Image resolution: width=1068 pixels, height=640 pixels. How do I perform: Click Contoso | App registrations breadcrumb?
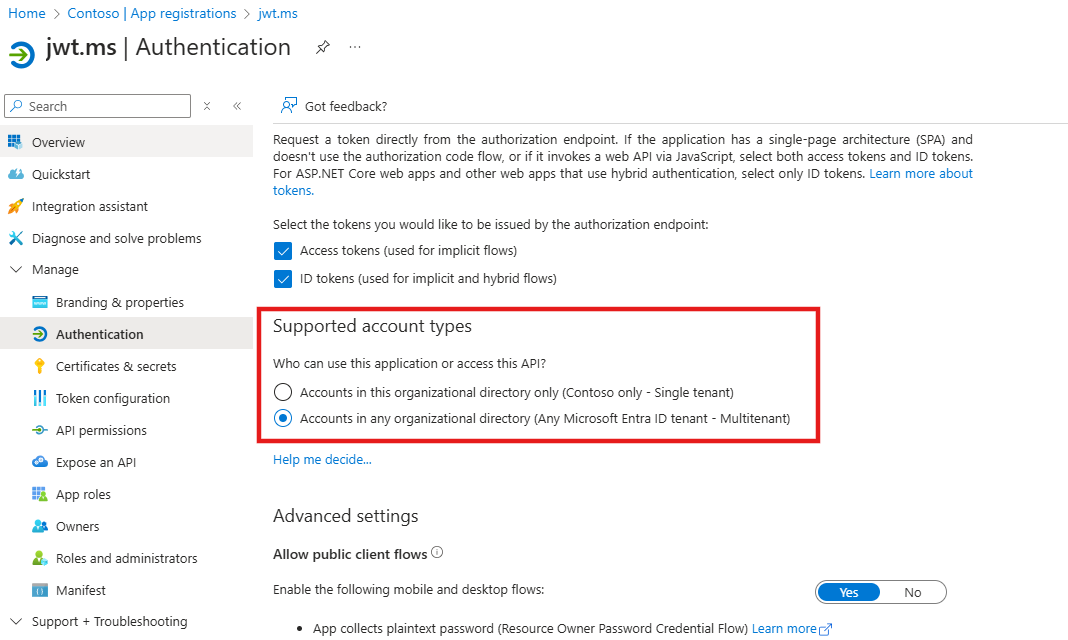pyautogui.click(x=151, y=13)
